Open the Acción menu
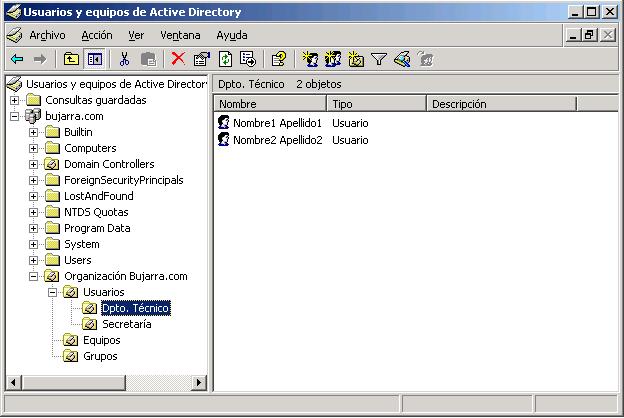Image resolution: width=624 pixels, height=418 pixels. click(97, 35)
